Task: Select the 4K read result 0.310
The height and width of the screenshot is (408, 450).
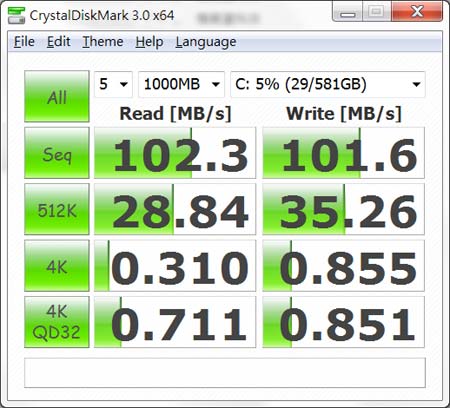Action: 175,266
